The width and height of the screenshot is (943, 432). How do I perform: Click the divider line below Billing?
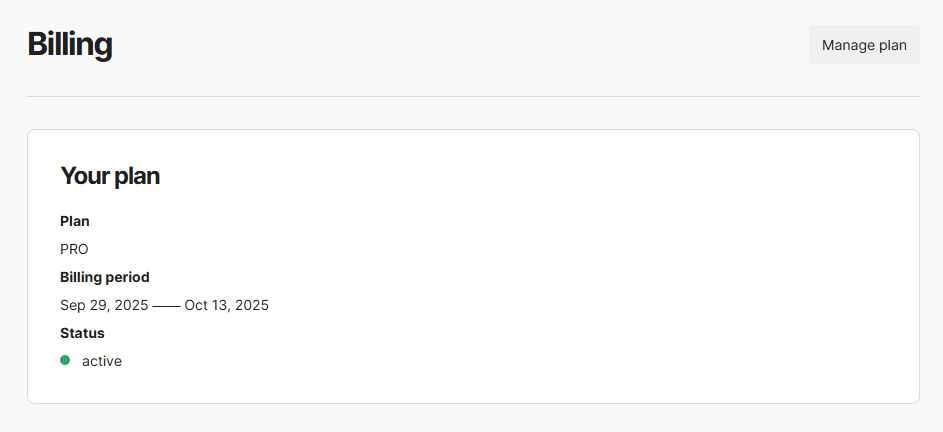[473, 97]
